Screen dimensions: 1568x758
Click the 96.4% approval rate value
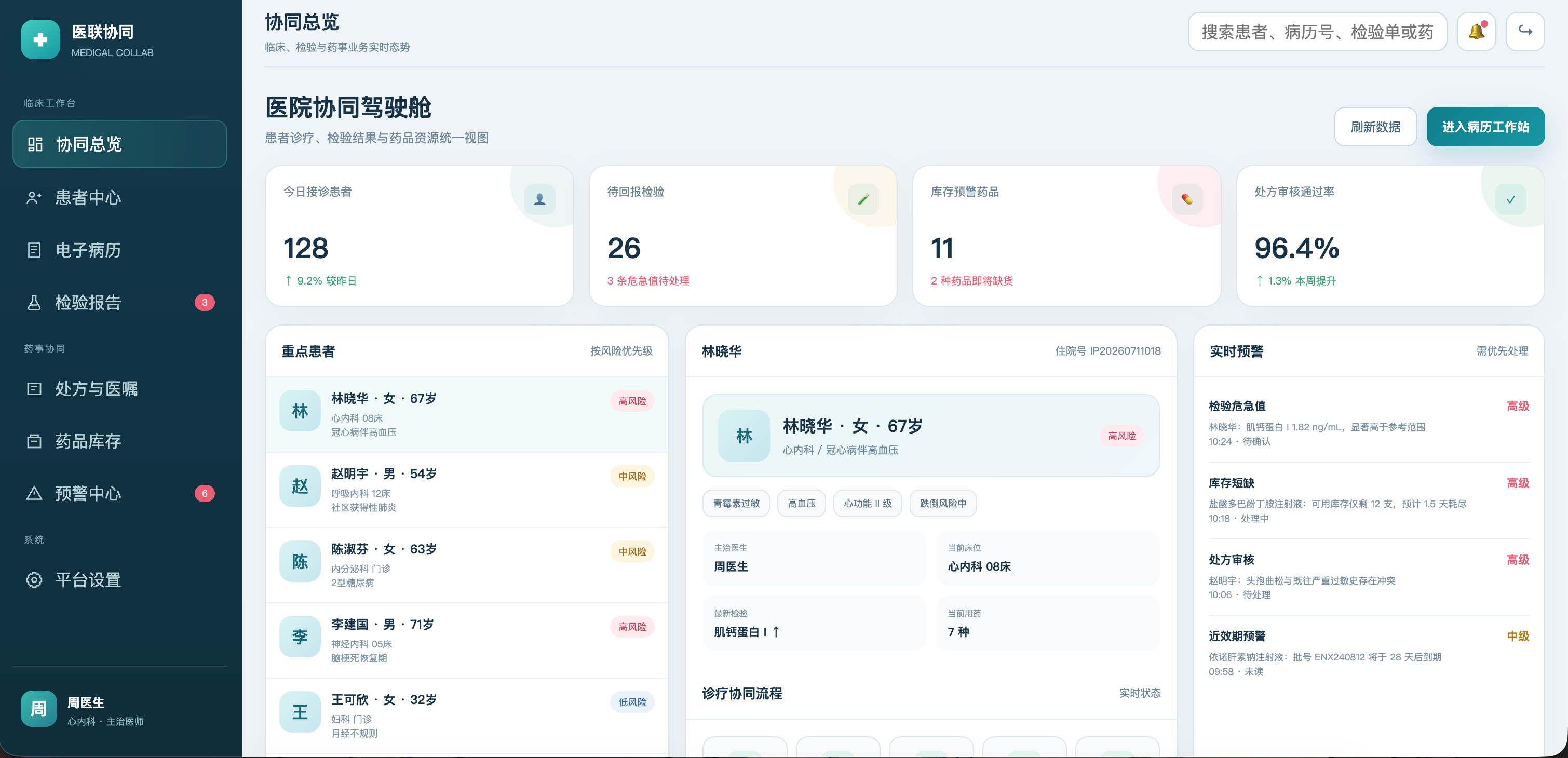pyautogui.click(x=1296, y=248)
